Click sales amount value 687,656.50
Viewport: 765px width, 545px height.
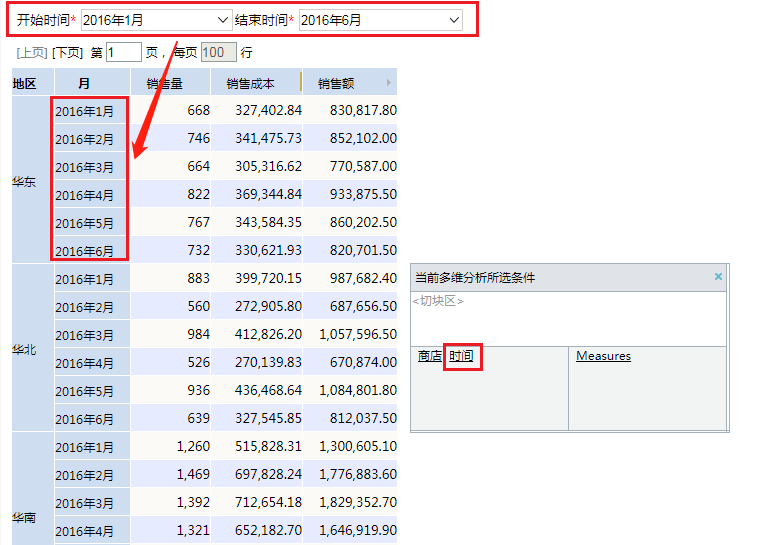(363, 306)
